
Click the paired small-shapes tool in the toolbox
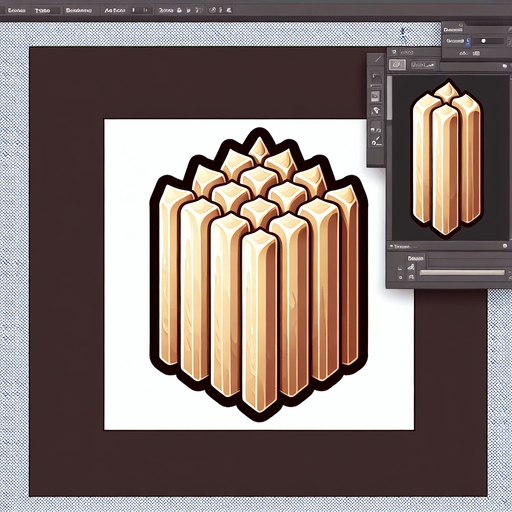376,129
